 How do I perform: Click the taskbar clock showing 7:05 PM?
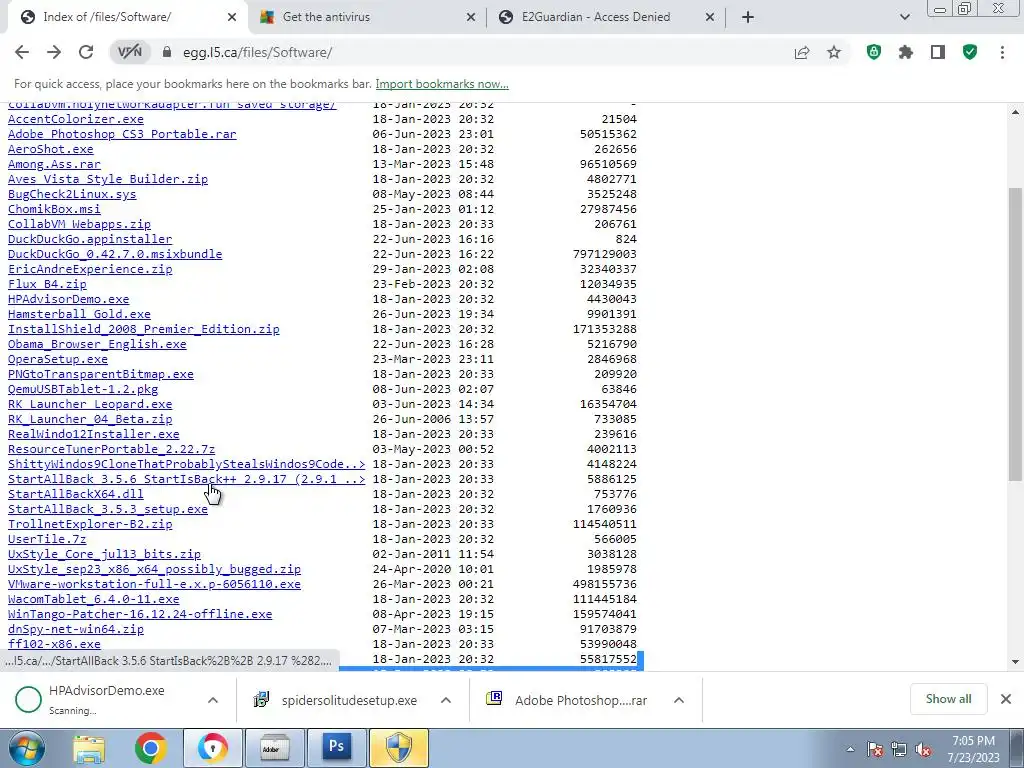[x=973, y=749]
